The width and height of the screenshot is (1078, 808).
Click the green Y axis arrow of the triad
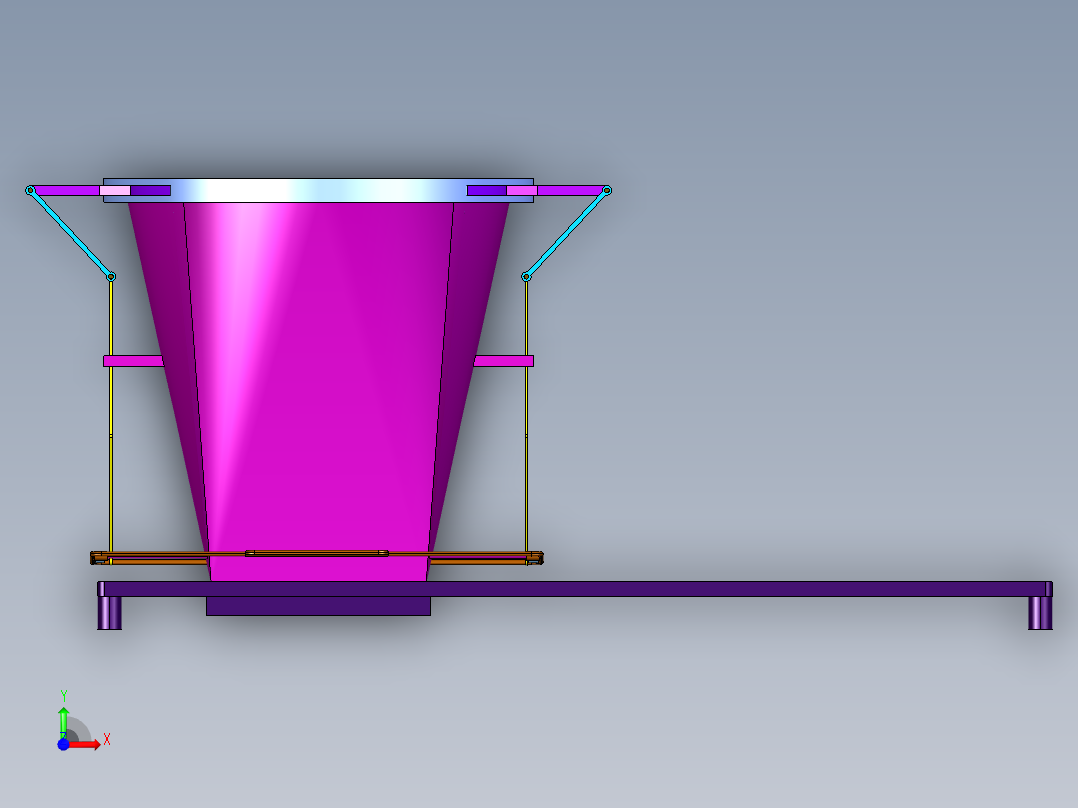click(x=63, y=718)
